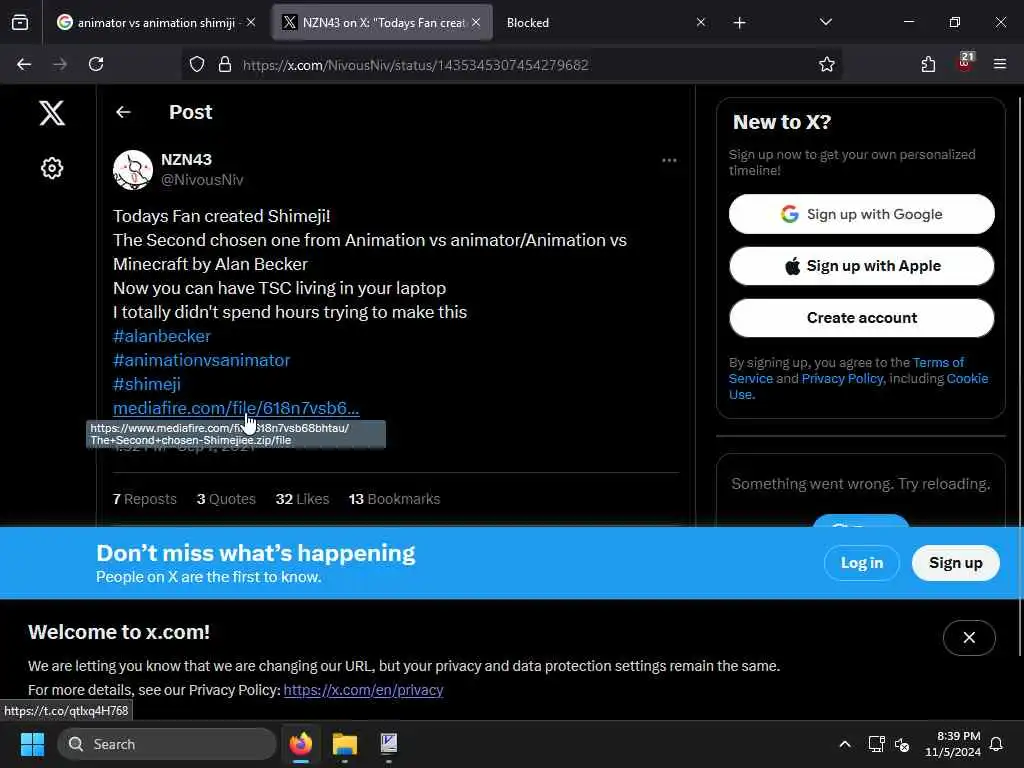The height and width of the screenshot is (768, 1024).
Task: Click the Create account button
Action: click(x=861, y=318)
